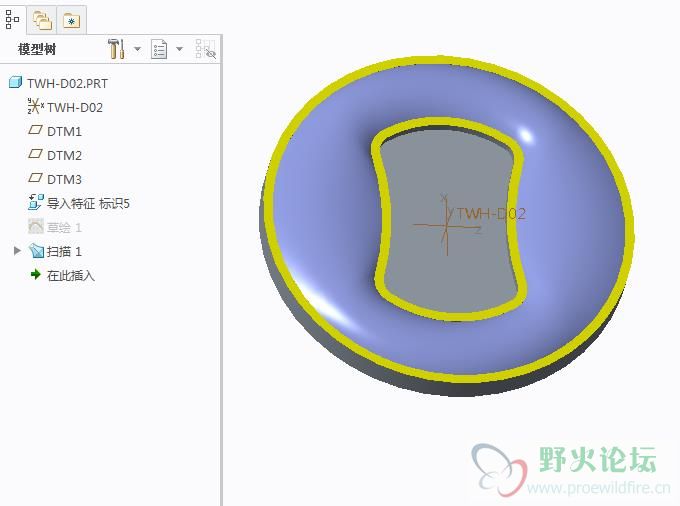Select 导入特征 标识5 feature
680x506 pixels.
coord(88,203)
